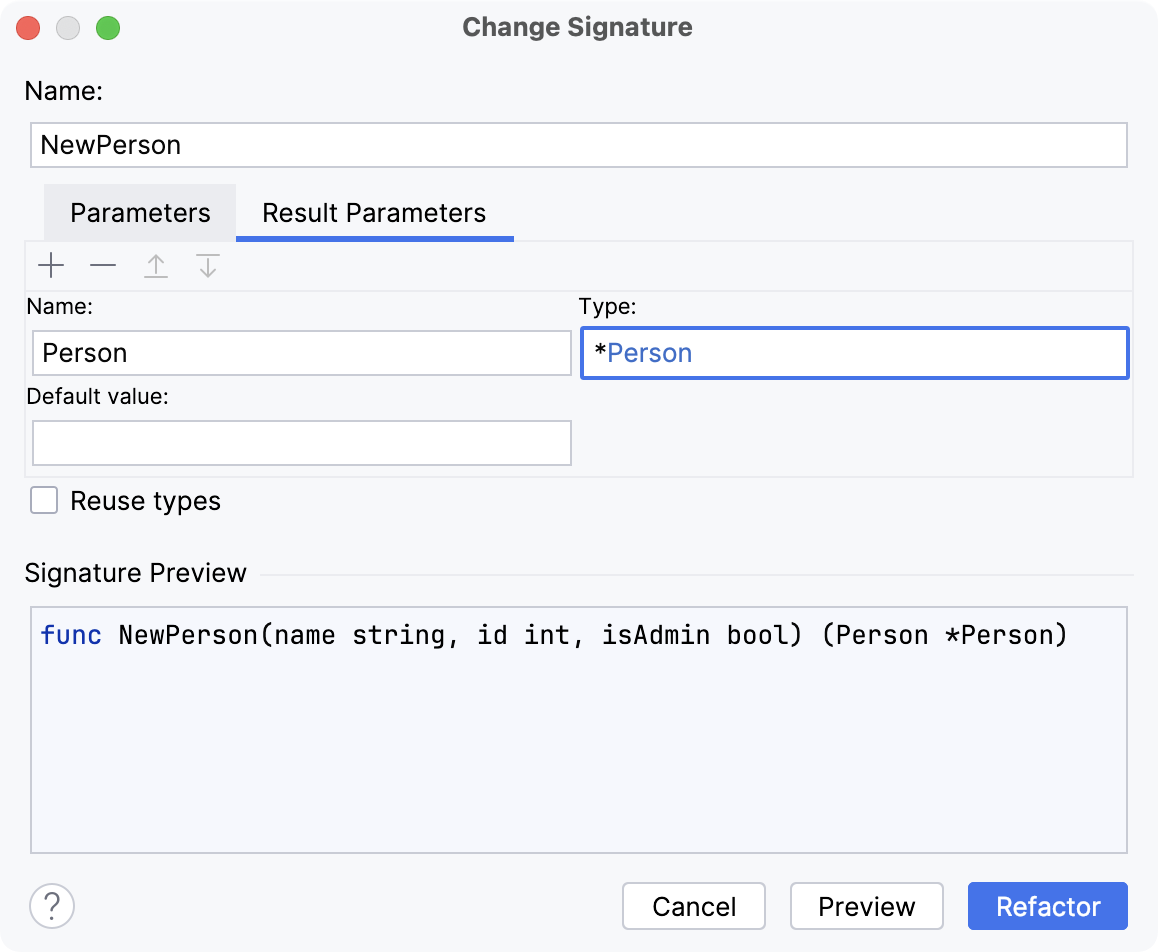This screenshot has height=952, width=1158.
Task: Add a new result parameter with plus icon
Action: (51, 265)
